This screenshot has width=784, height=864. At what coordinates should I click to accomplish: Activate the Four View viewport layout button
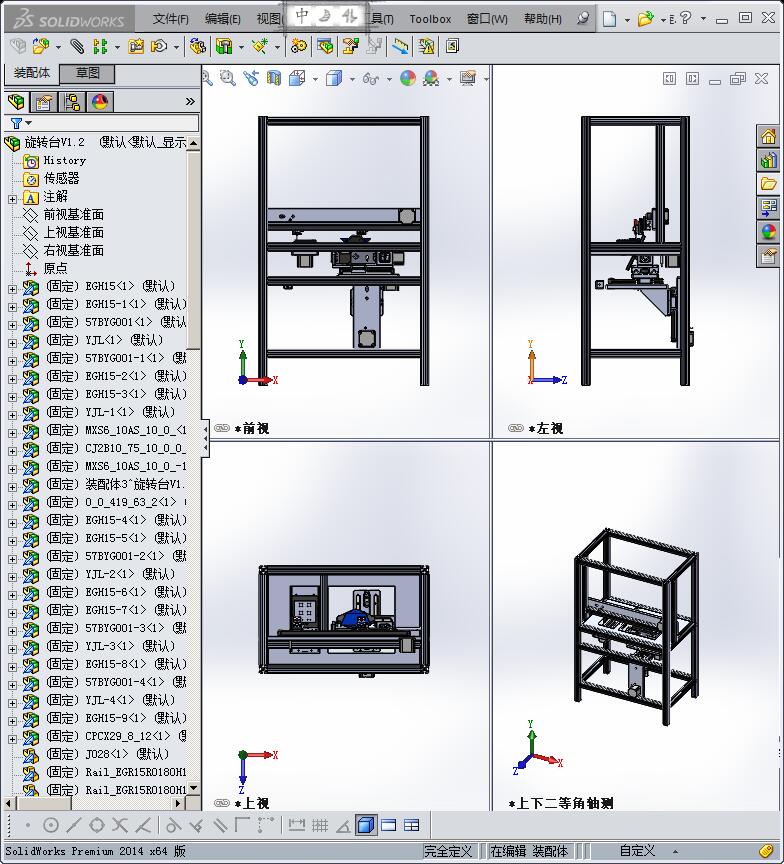point(412,825)
